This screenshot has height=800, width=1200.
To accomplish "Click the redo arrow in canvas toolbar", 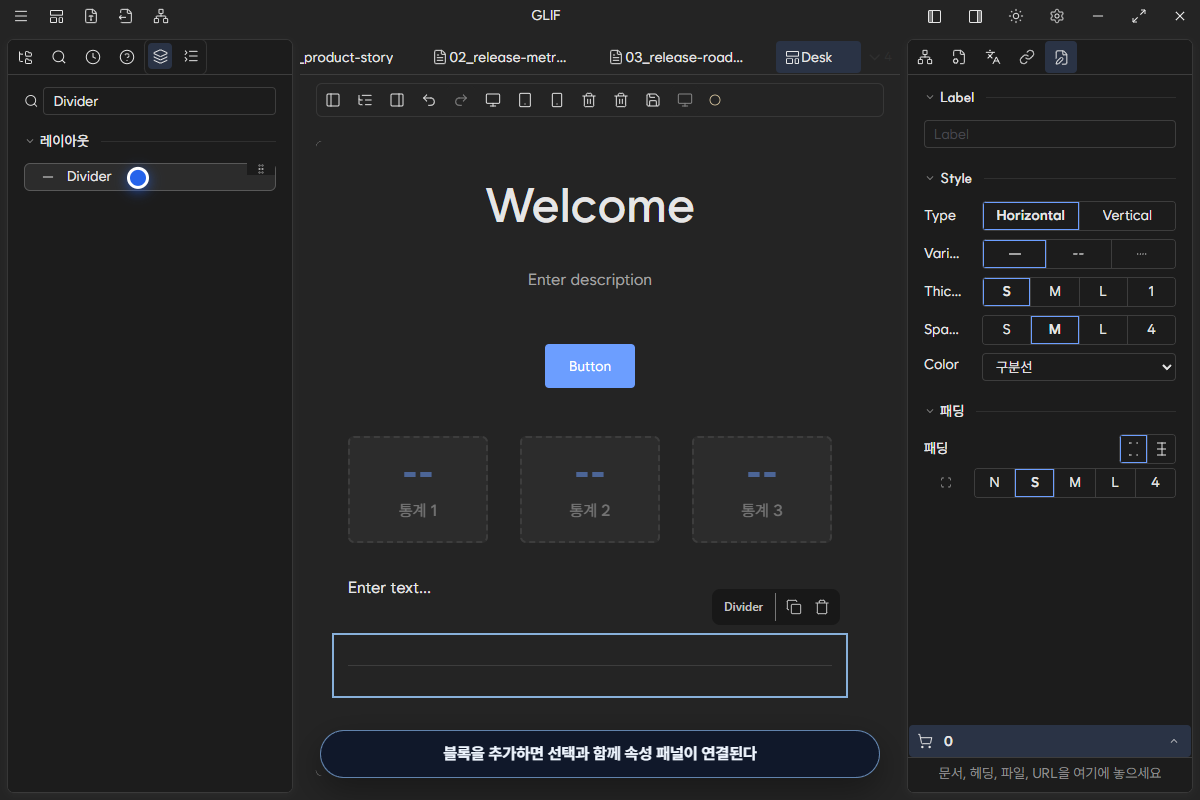I will [x=461, y=100].
